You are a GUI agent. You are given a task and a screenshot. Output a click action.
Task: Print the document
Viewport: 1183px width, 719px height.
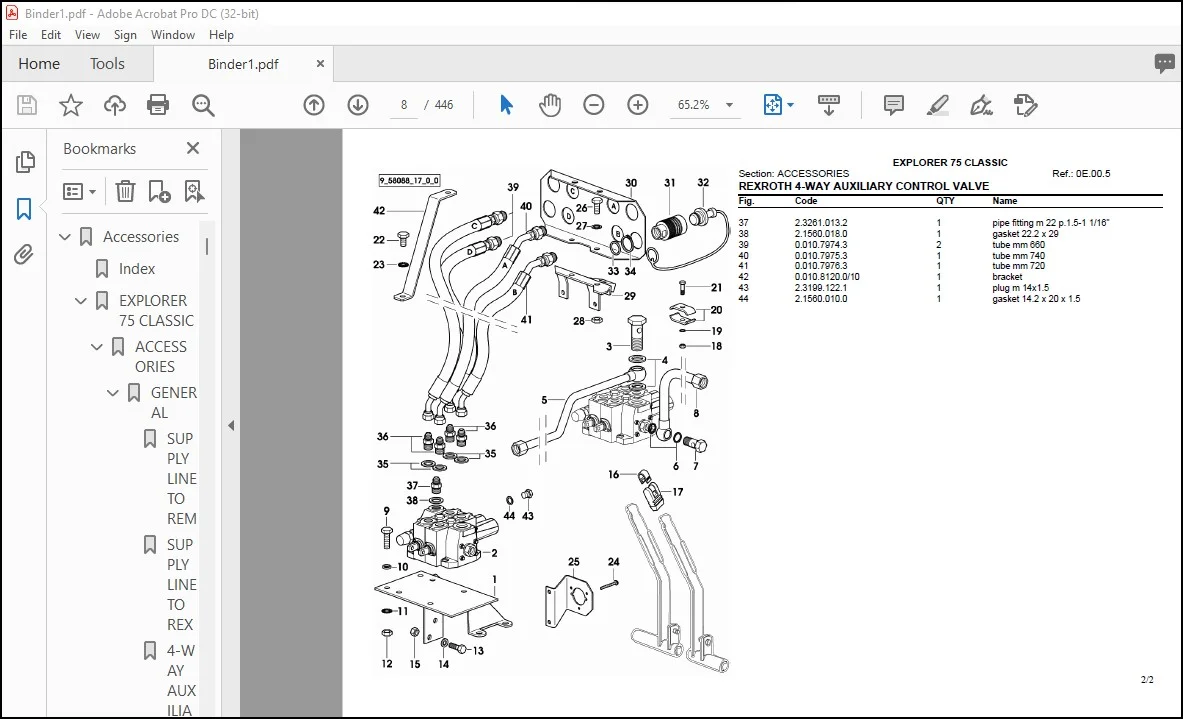click(158, 105)
